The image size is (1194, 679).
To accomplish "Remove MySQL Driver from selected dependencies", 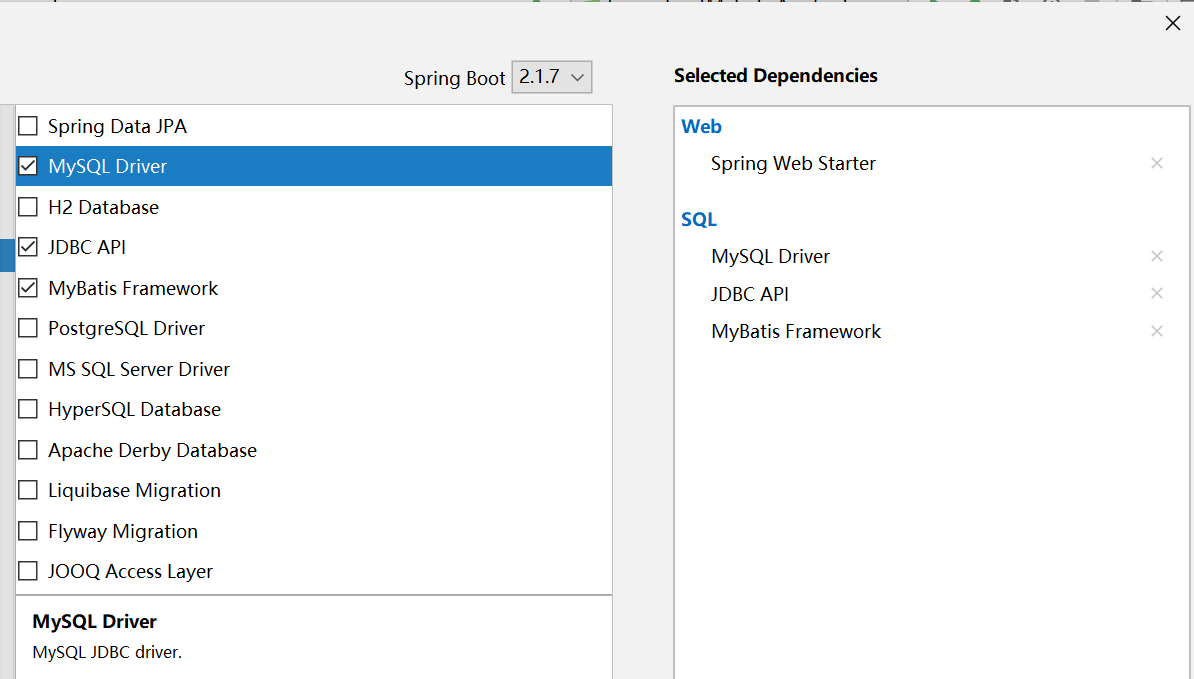I will [1157, 256].
